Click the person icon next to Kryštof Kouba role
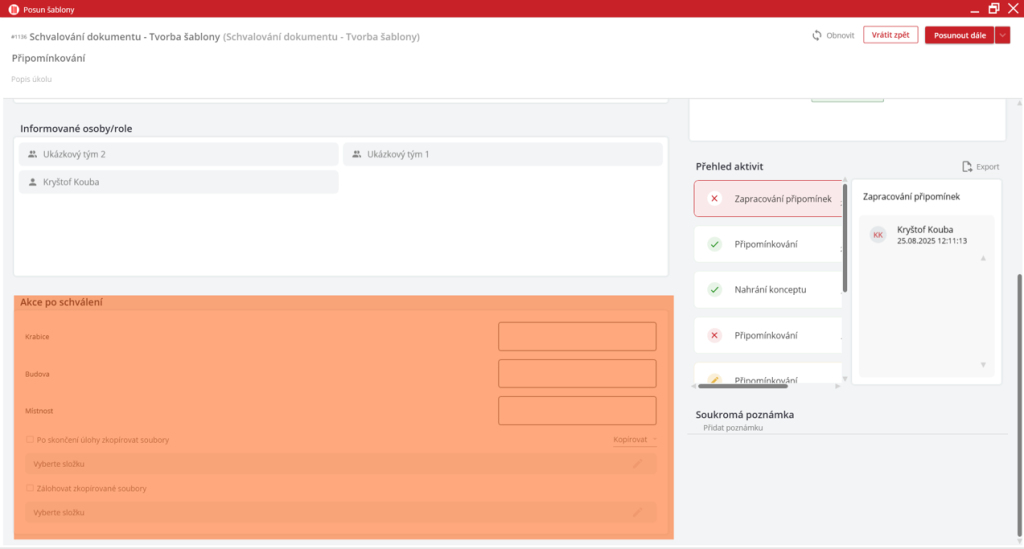1024x549 pixels. pos(32,183)
